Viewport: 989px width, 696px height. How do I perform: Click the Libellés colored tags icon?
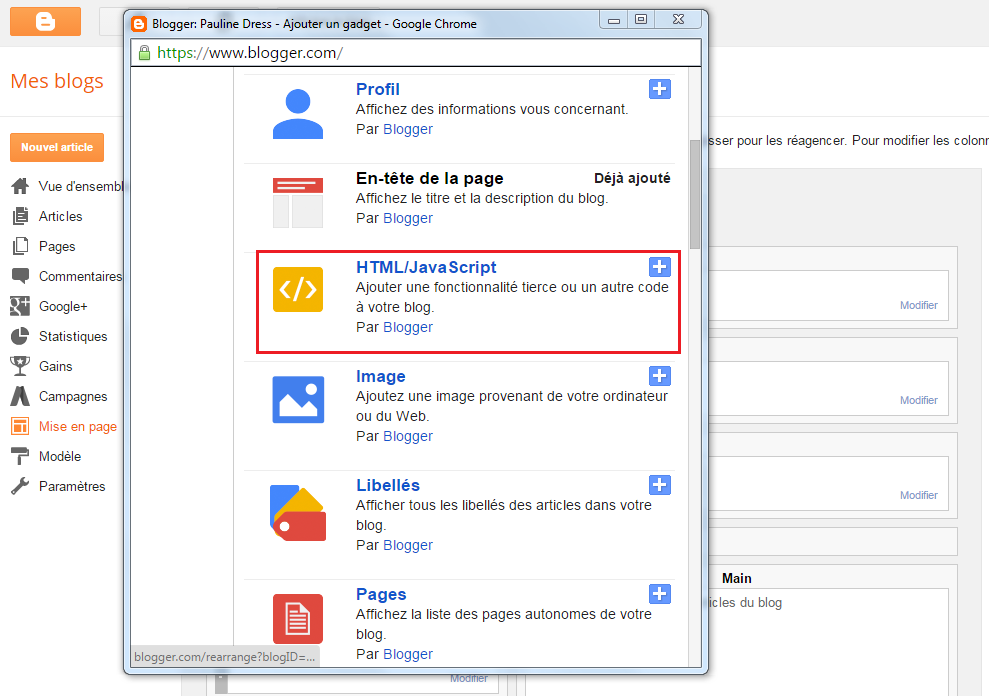(x=298, y=511)
